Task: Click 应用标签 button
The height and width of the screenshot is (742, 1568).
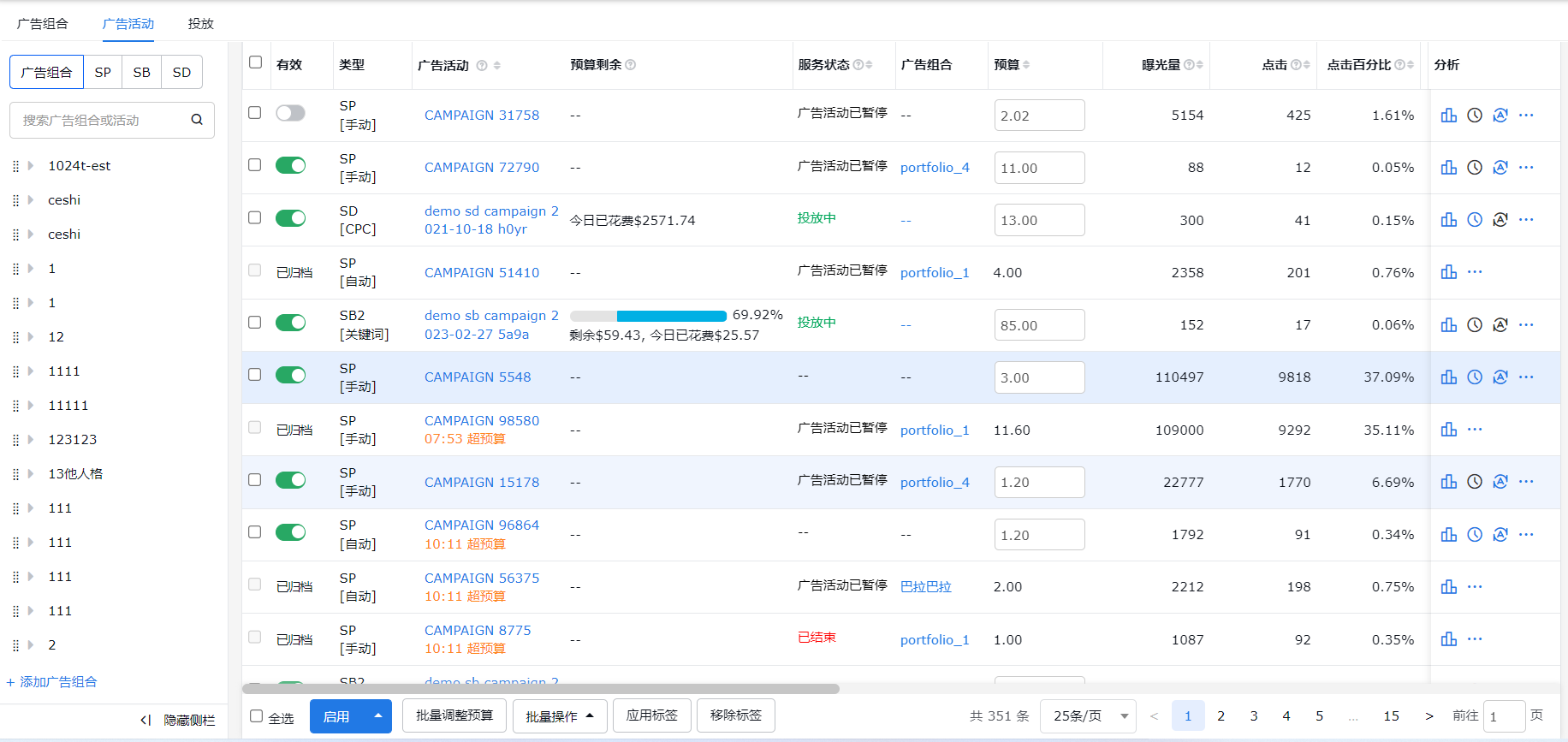Action: click(x=651, y=715)
